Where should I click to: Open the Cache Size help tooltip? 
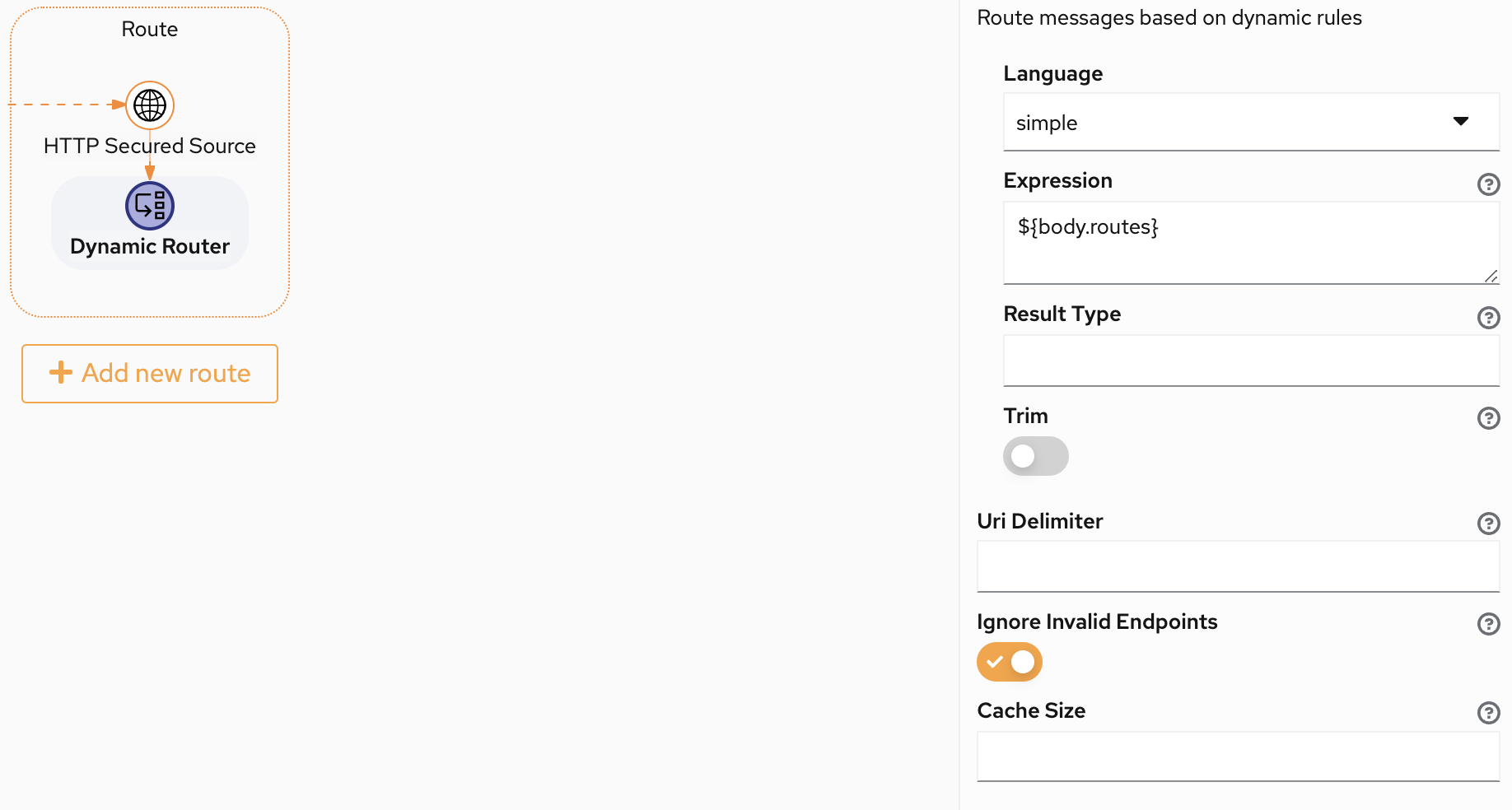pos(1488,713)
